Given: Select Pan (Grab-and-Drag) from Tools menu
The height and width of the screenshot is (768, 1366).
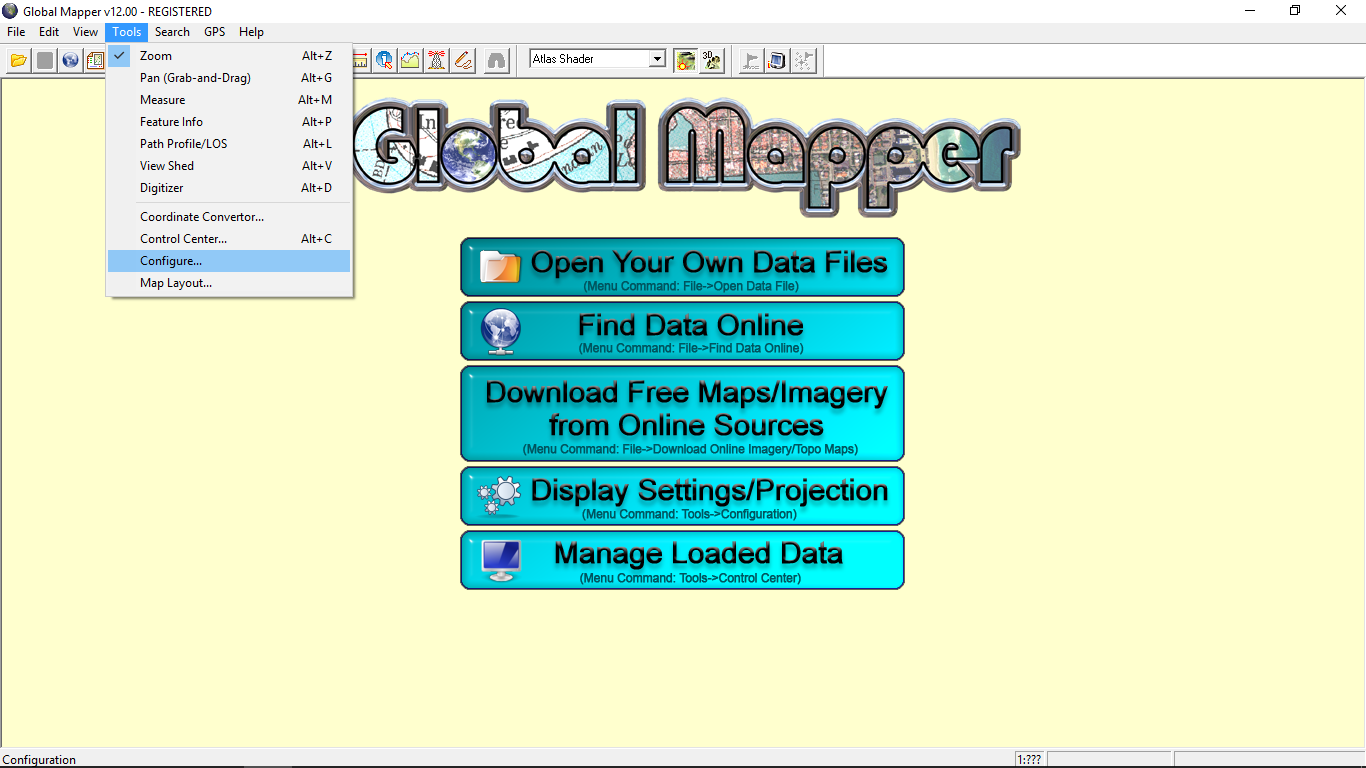Looking at the screenshot, I should pos(229,78).
